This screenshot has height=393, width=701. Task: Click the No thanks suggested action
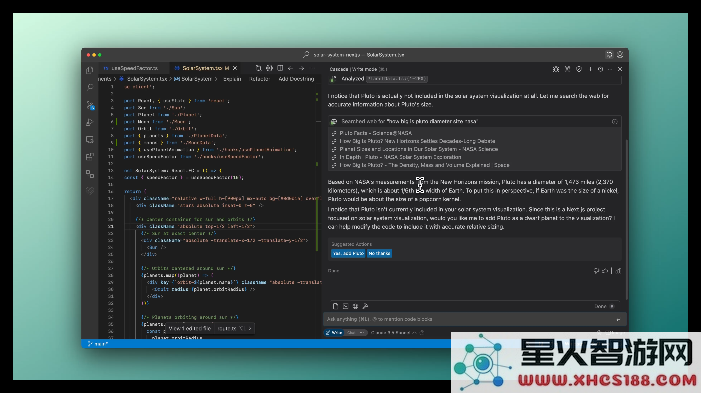tap(379, 254)
